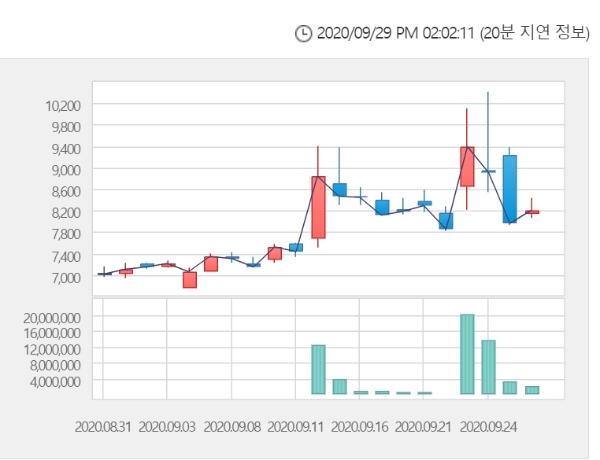Screen dimensions: 600x460
Task: Click the price axis label 9,000
Action: pyautogui.click(x=66, y=170)
